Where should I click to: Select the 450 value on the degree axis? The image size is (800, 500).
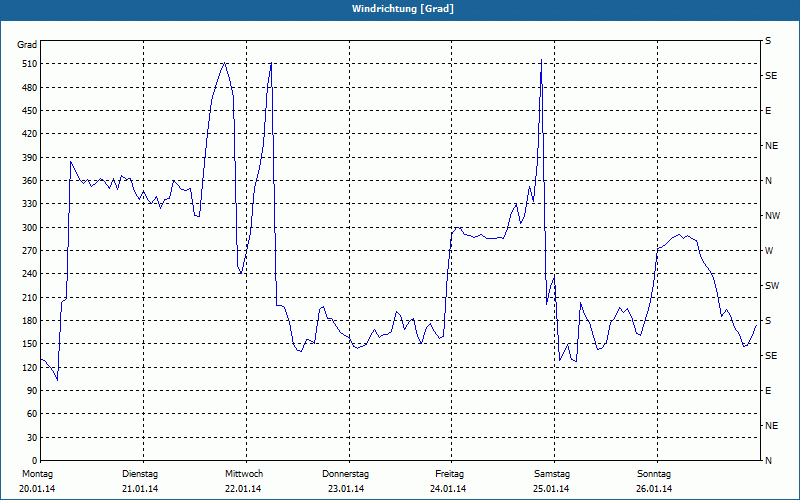(x=30, y=111)
